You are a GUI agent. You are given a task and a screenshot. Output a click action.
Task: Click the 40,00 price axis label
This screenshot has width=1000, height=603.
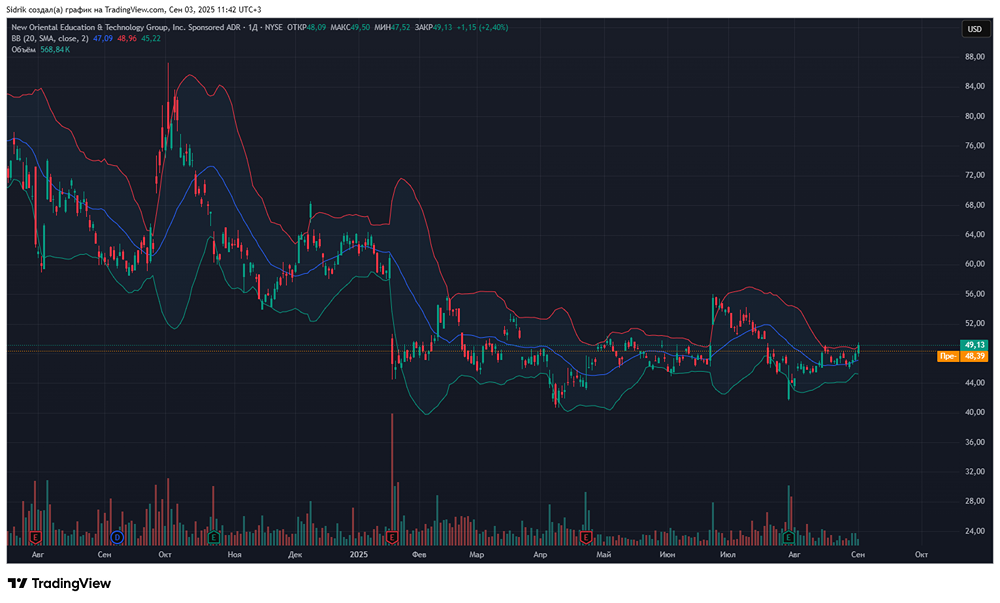974,412
